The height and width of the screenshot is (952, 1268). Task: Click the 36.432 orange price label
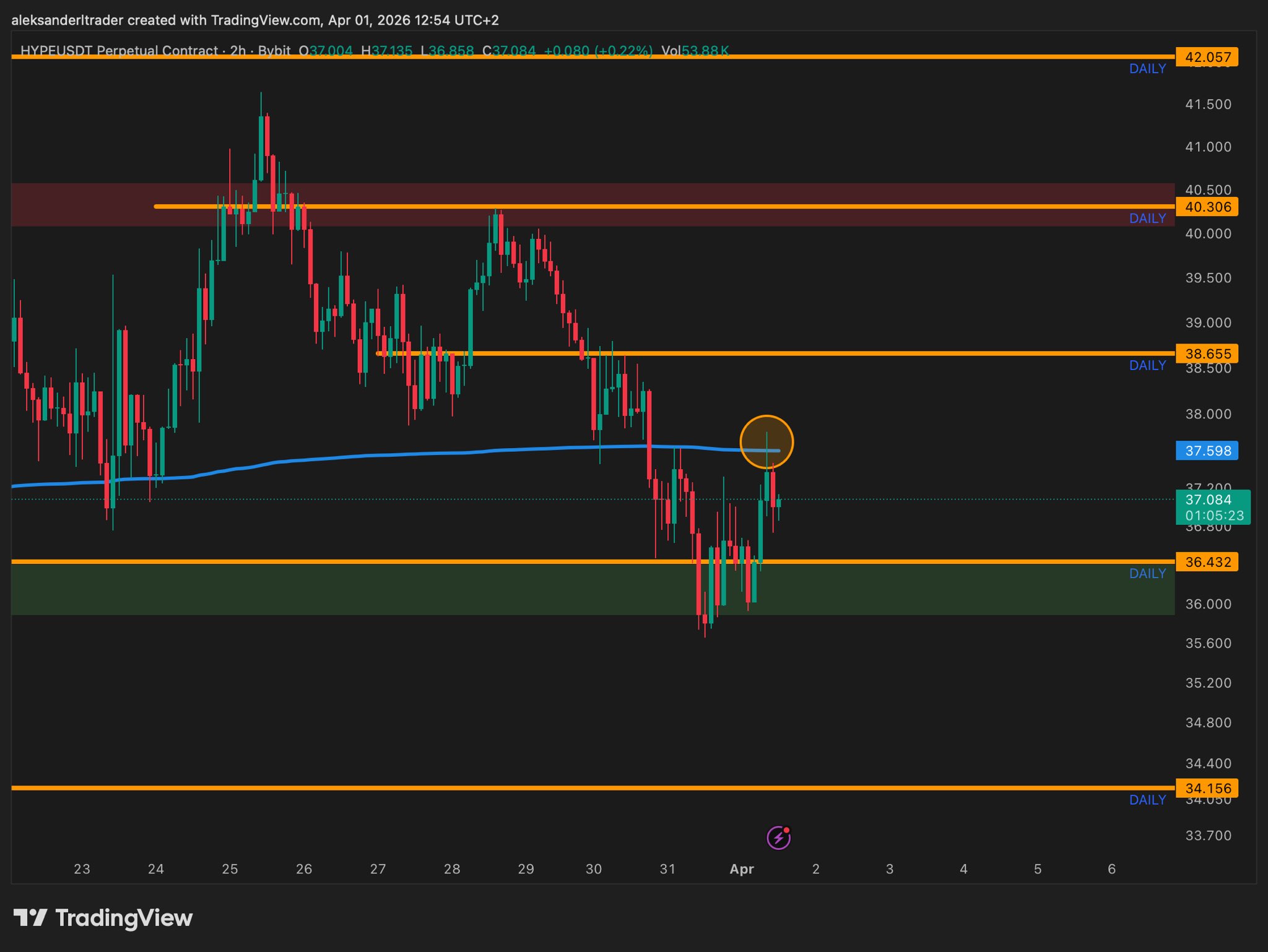pyautogui.click(x=1207, y=562)
